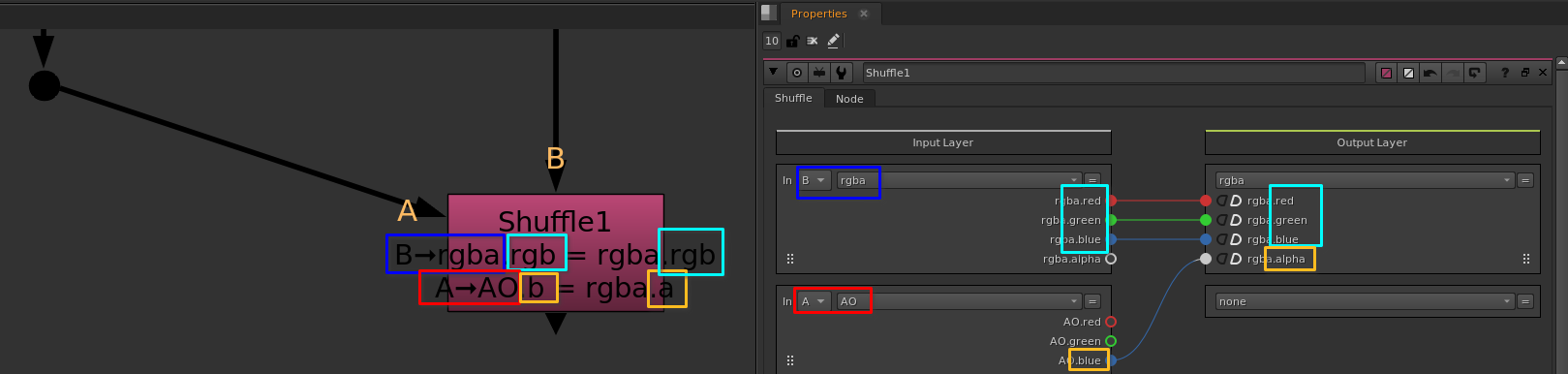Click drag handle in the output rgba layer box

tap(1526, 259)
